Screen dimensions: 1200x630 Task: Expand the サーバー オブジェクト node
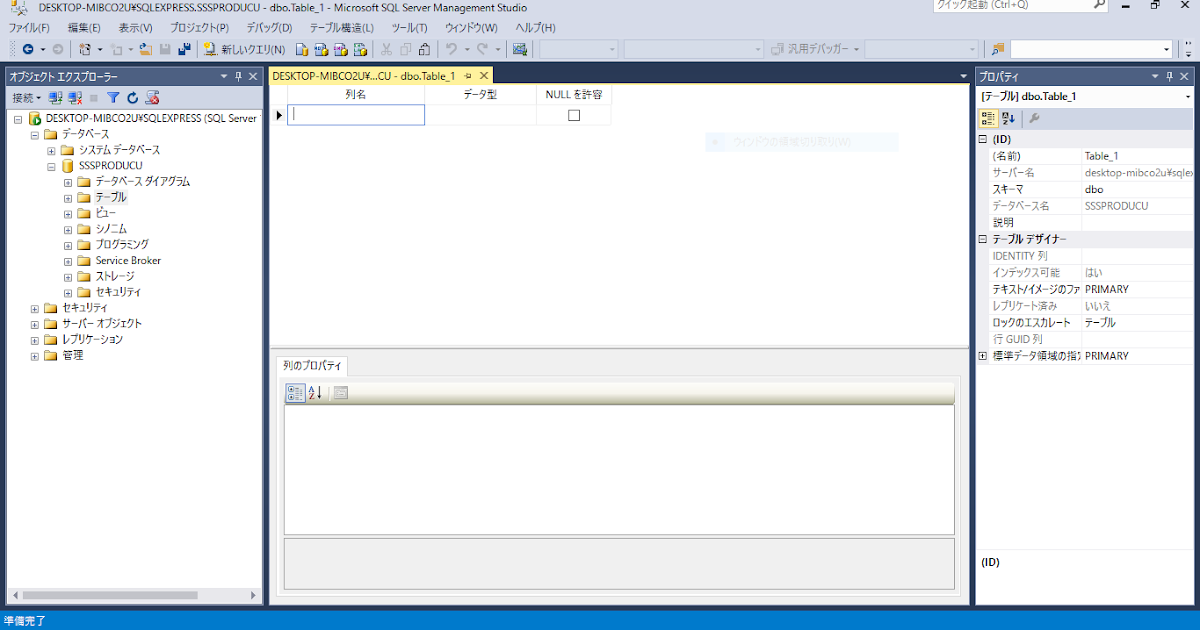point(35,324)
